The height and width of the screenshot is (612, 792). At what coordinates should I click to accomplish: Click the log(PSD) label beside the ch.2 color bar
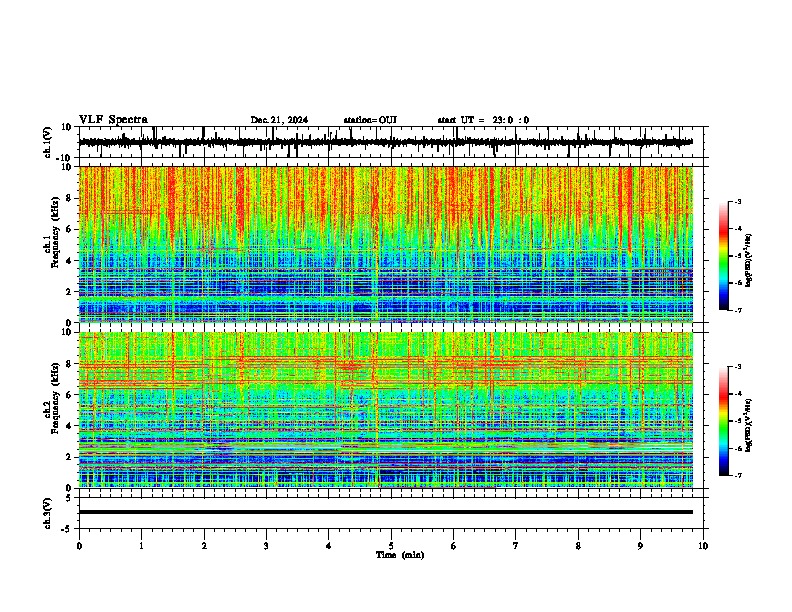click(x=748, y=425)
